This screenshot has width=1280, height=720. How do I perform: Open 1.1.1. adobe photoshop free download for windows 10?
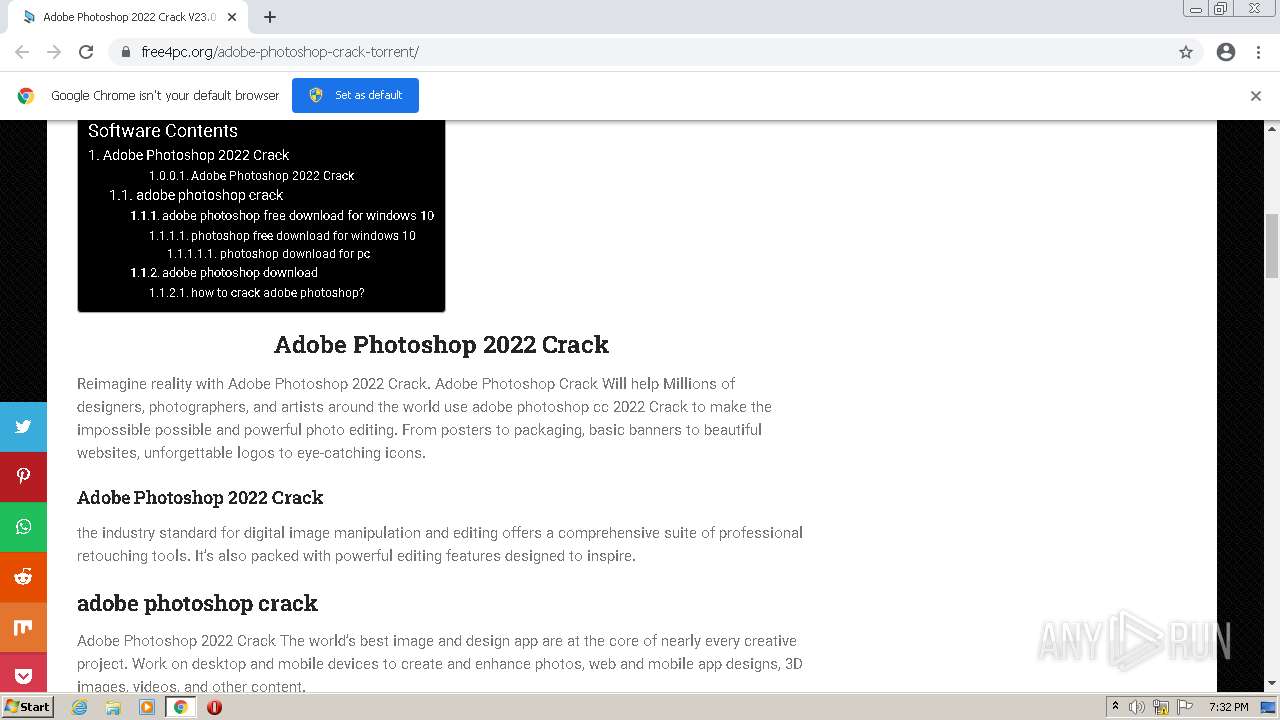tap(282, 216)
